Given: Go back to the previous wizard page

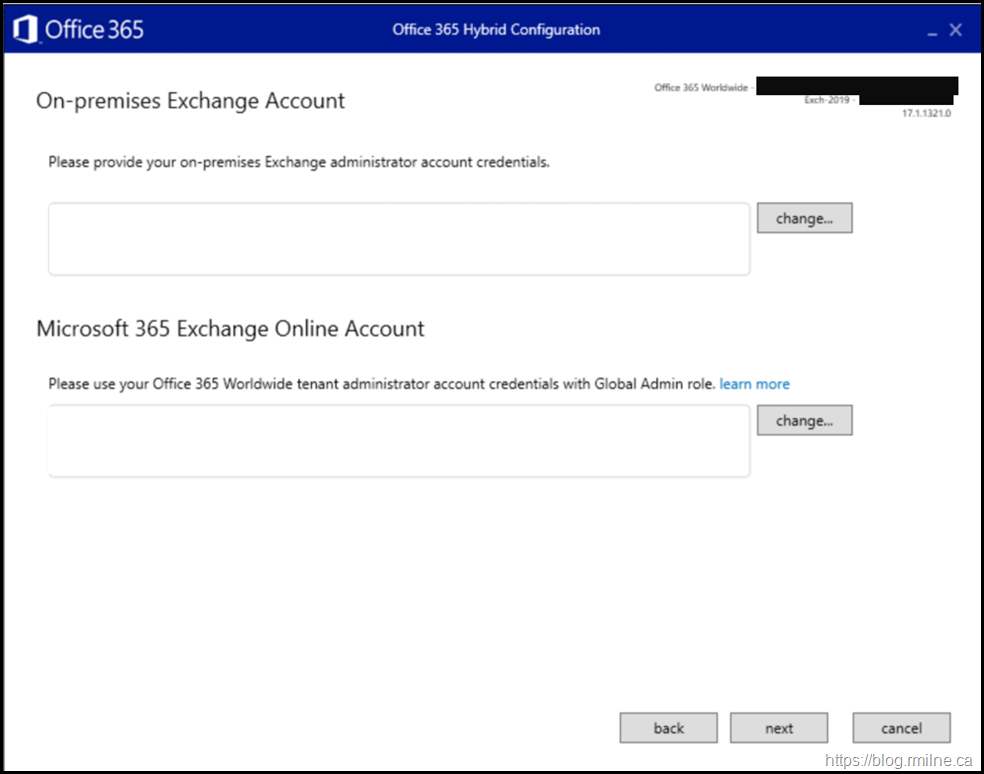Looking at the screenshot, I should [668, 728].
